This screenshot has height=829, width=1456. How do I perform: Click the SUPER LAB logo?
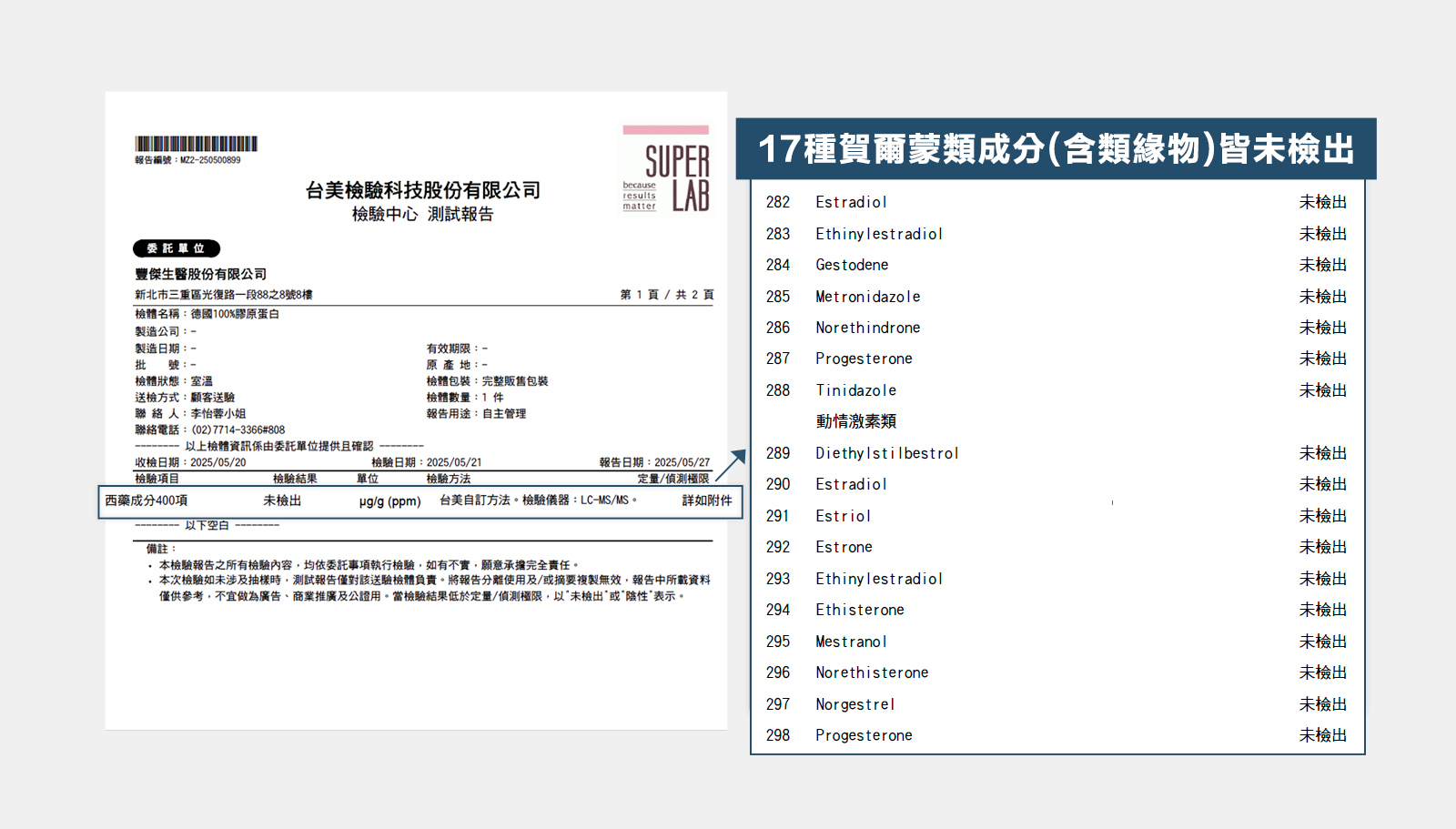665,171
